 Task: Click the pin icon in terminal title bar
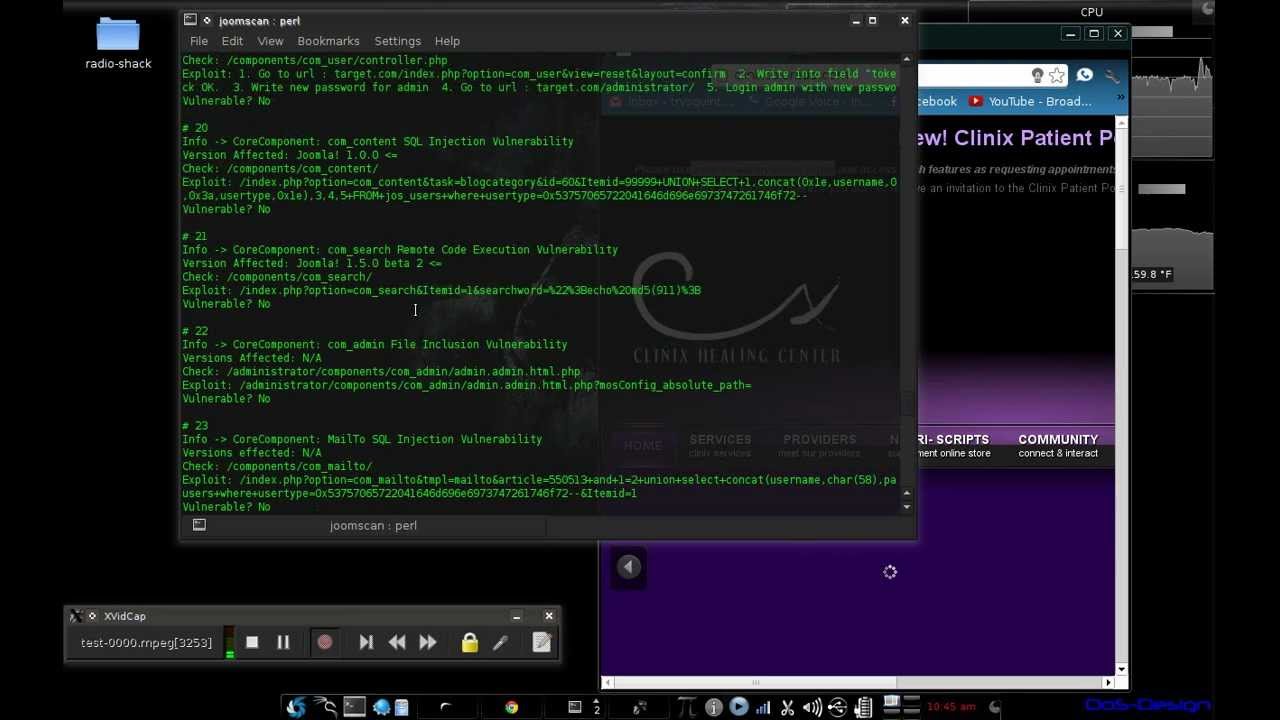(207, 20)
